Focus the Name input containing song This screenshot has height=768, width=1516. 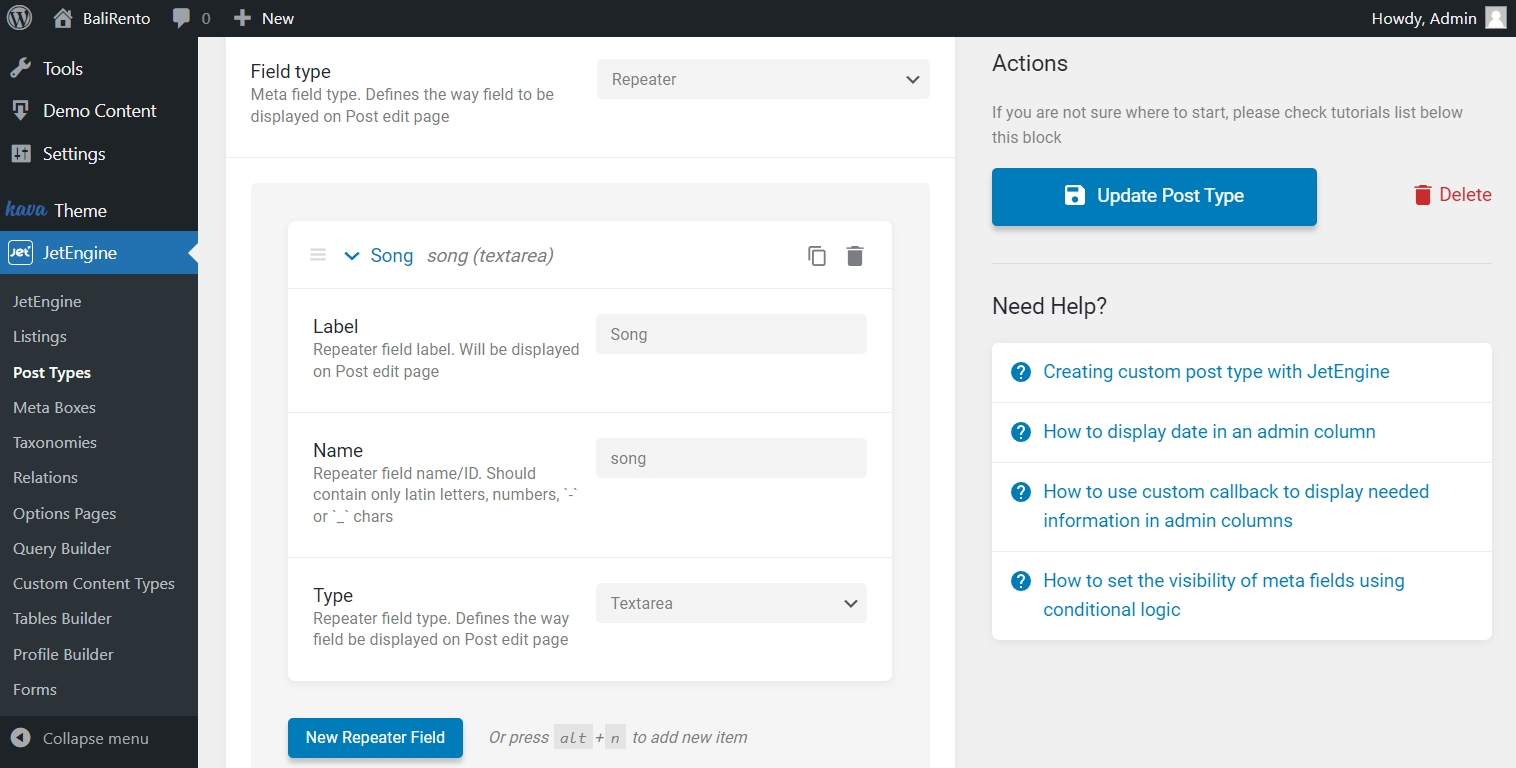(731, 458)
